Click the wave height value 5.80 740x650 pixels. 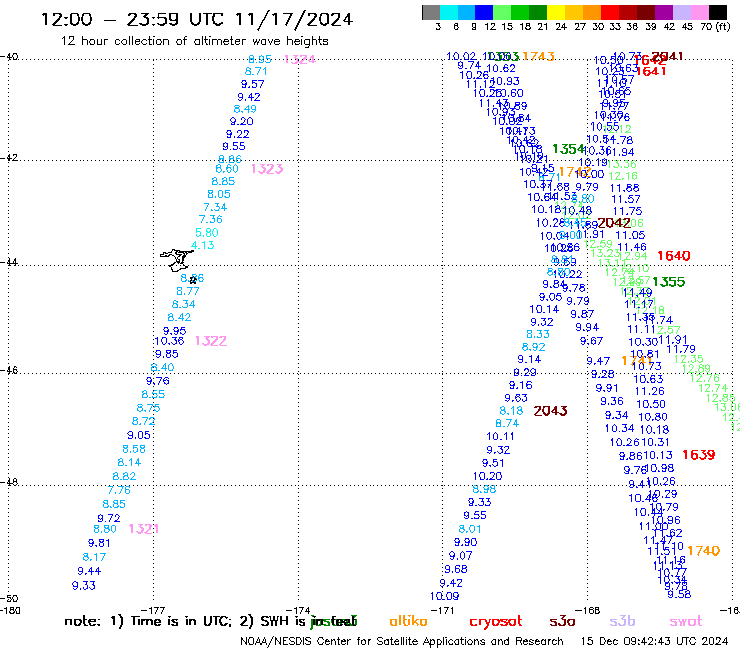coord(207,233)
